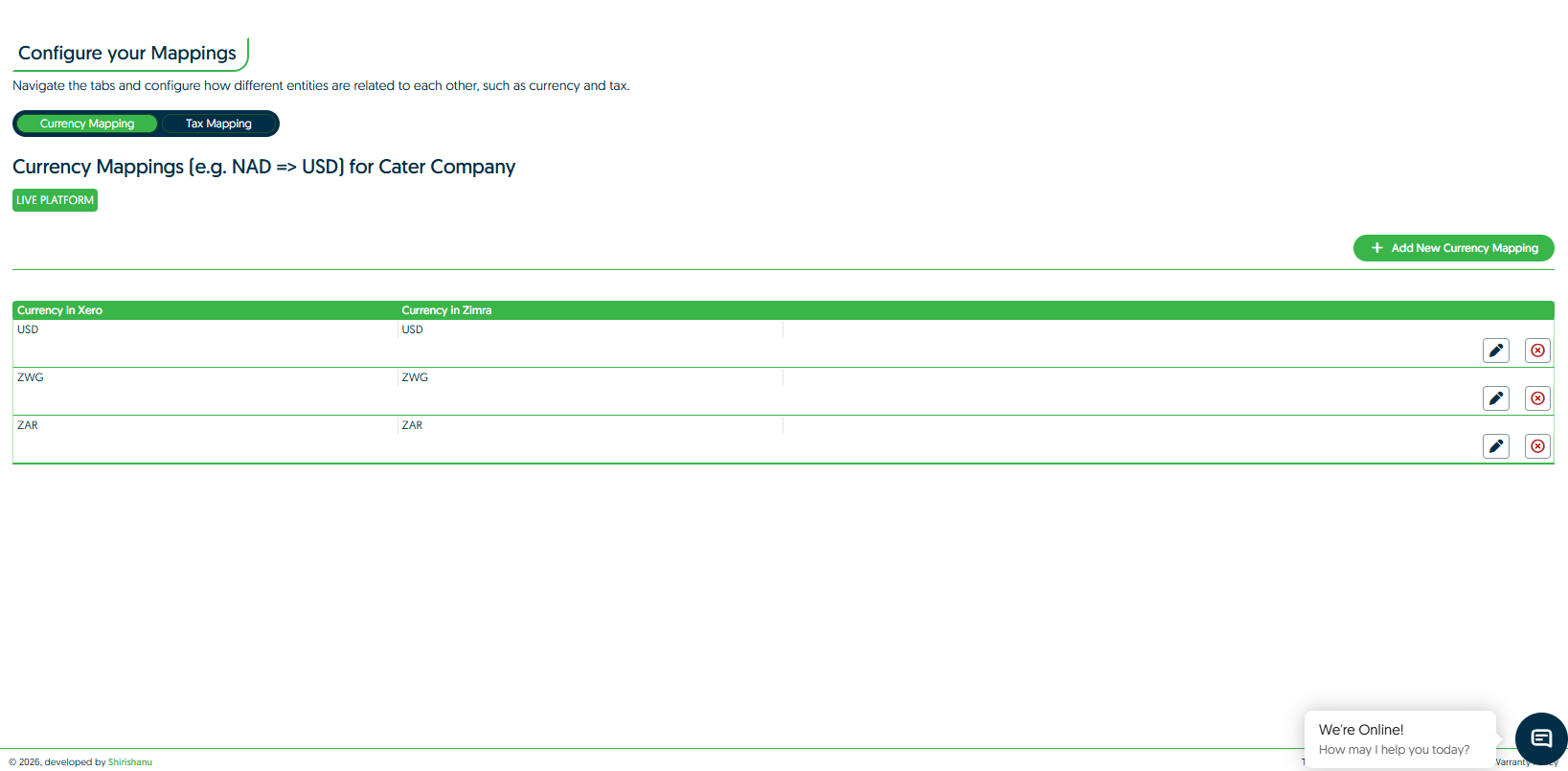
Task: Edit the USD currency mapping
Action: click(1495, 351)
